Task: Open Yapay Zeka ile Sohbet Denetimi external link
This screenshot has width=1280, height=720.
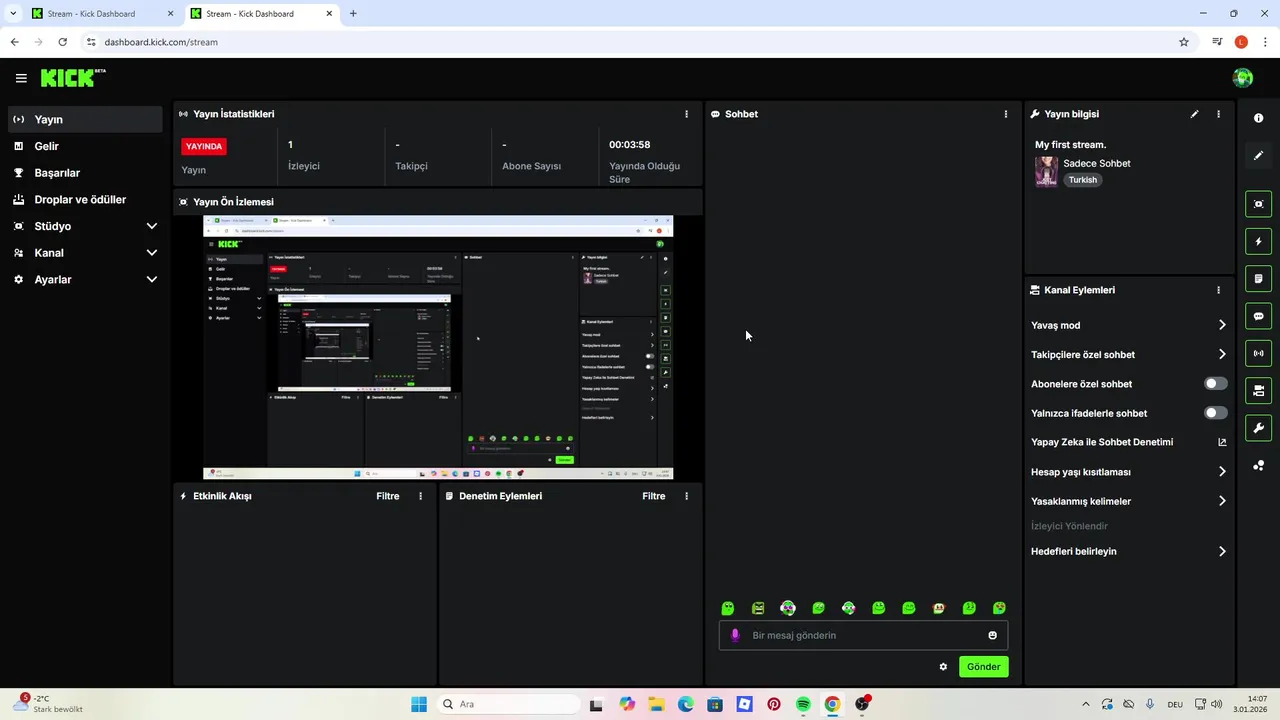Action: tap(1222, 442)
